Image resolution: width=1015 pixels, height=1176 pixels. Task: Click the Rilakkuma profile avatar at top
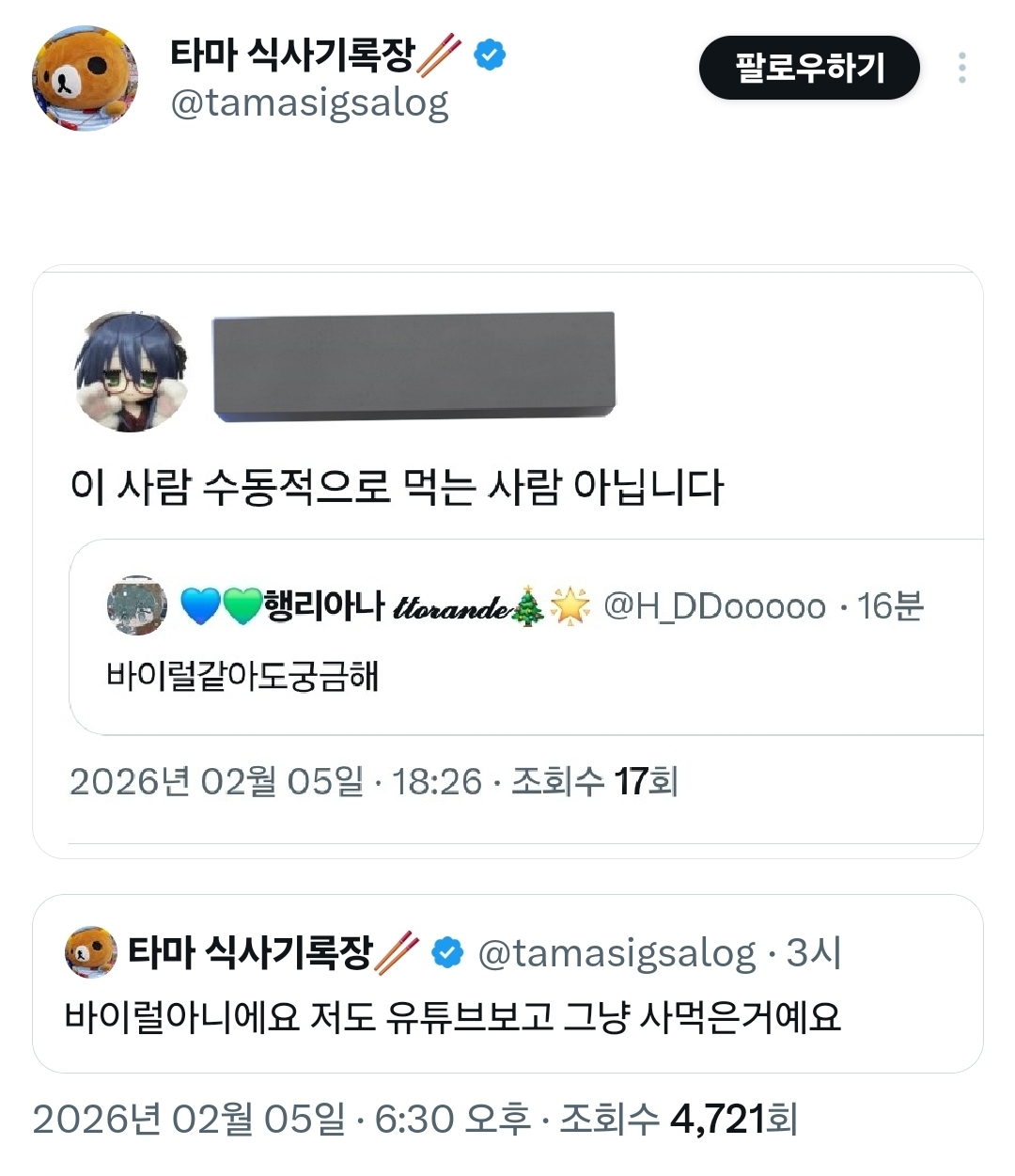85,79
